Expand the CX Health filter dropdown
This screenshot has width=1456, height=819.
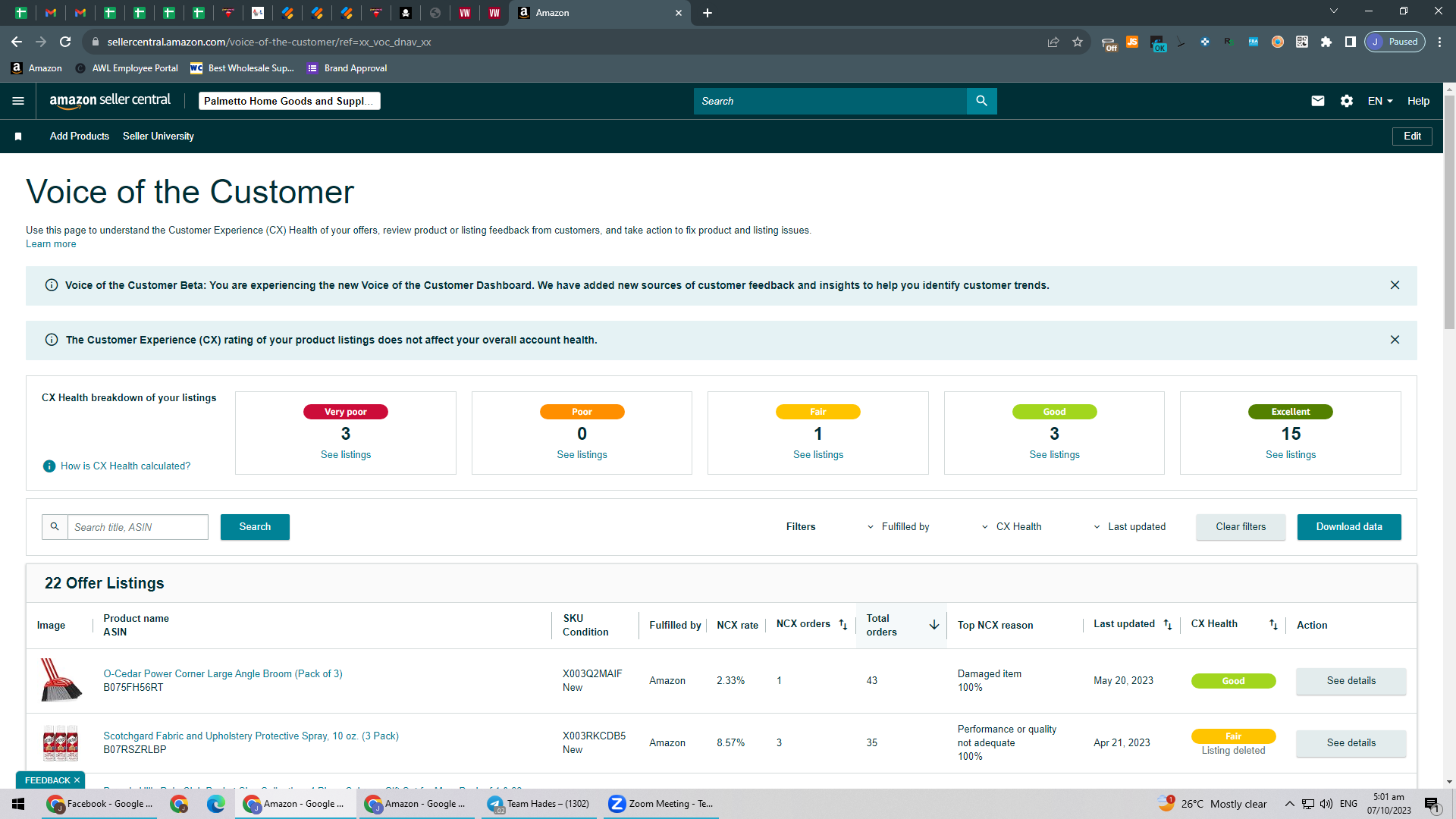point(1012,527)
